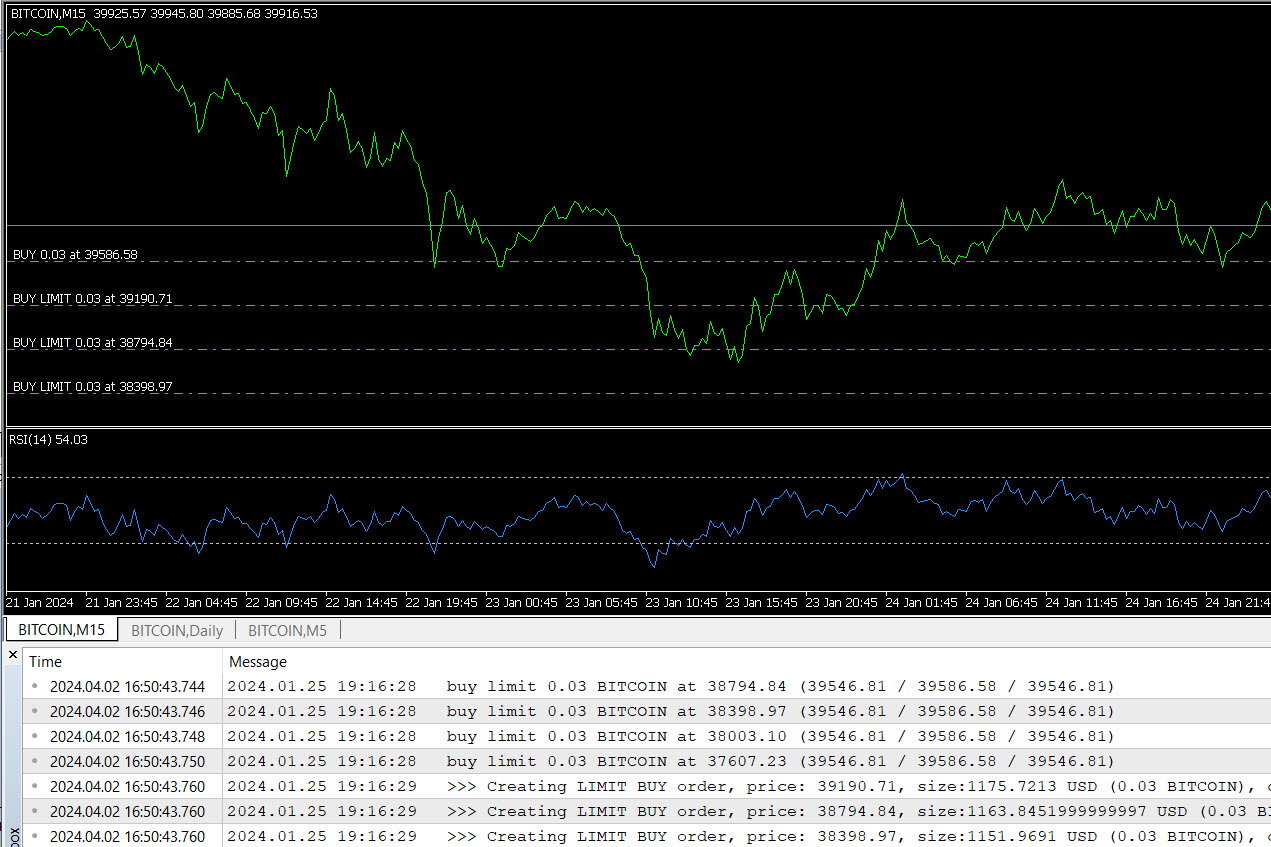Switch to the BITCOIN,Daily chart tab

[x=177, y=630]
